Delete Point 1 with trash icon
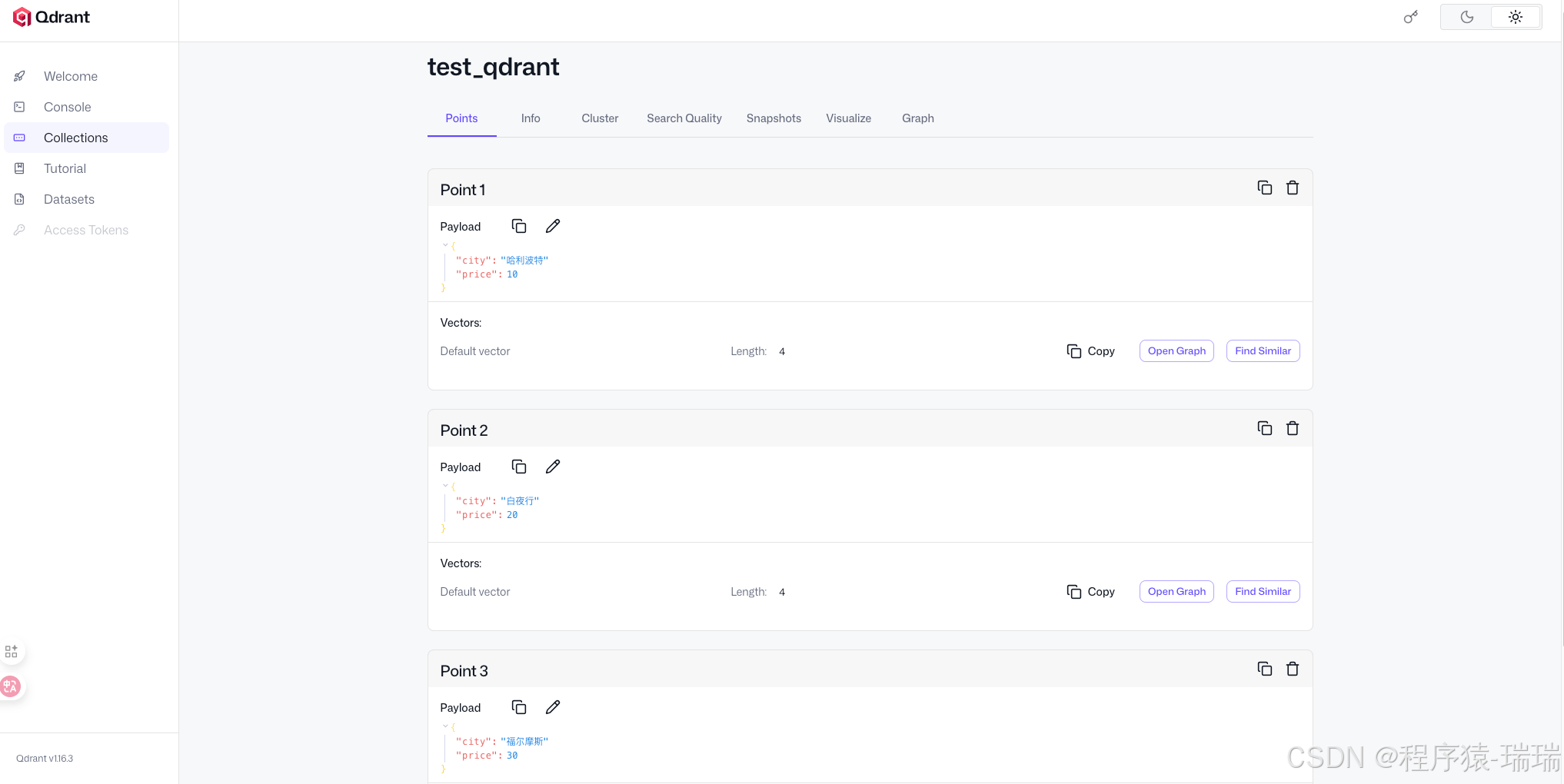 pos(1293,188)
